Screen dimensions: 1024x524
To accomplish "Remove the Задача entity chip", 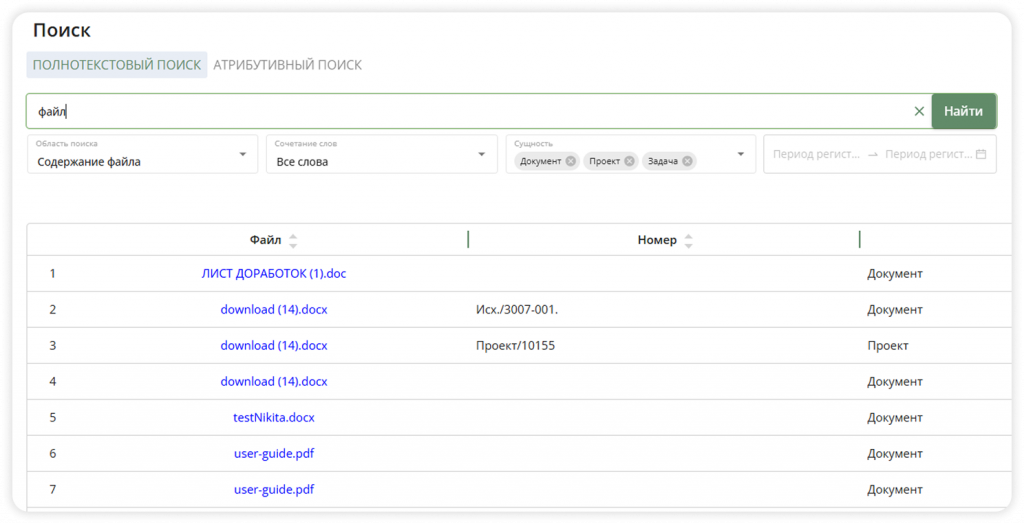I will 687,161.
